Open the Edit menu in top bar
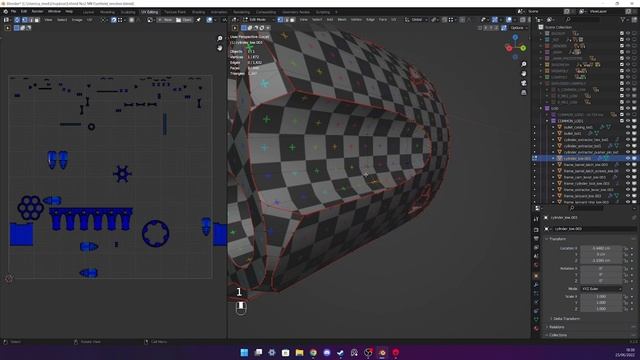Screen dimensions: 640x360 point(24,11)
